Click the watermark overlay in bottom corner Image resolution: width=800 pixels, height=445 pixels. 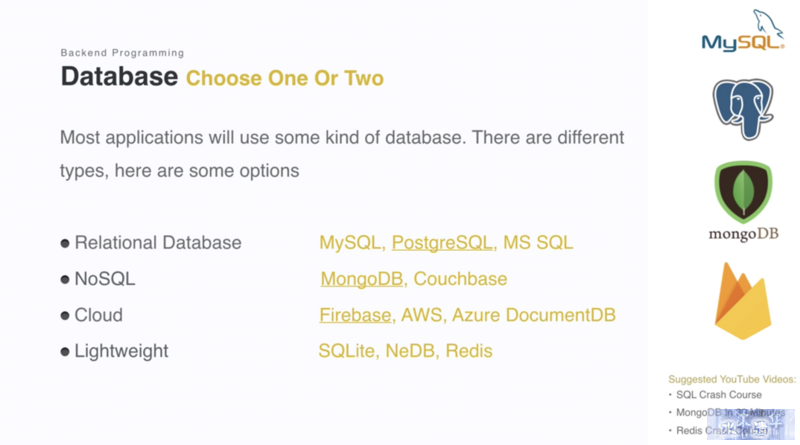point(751,424)
